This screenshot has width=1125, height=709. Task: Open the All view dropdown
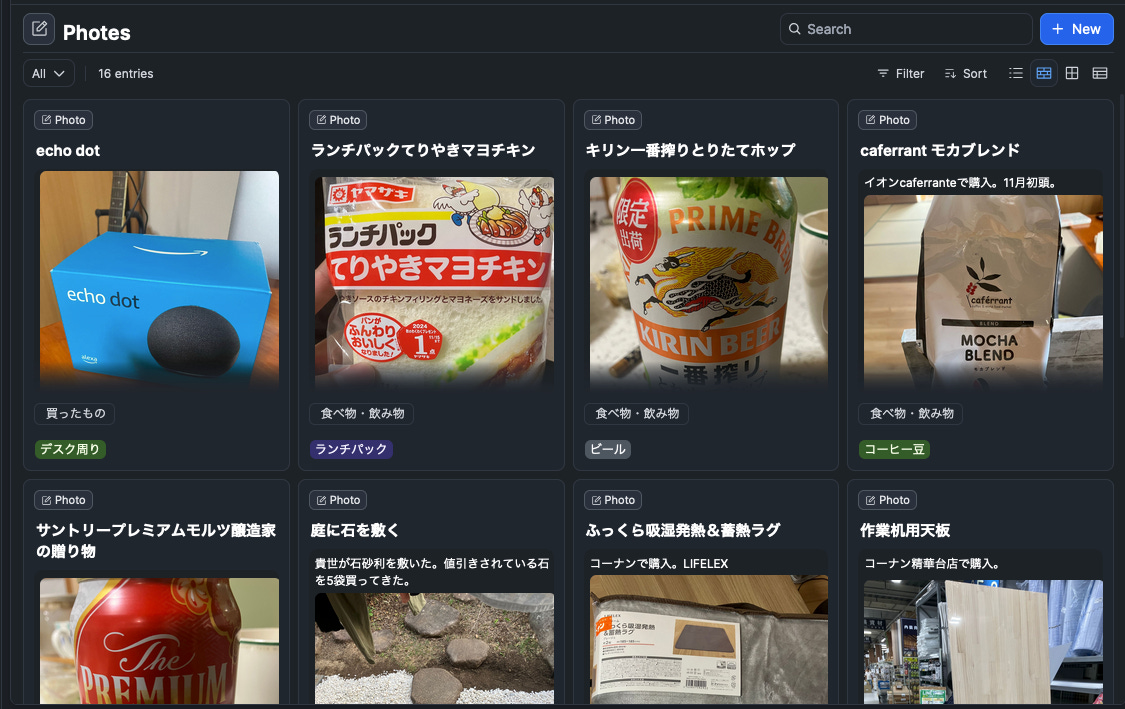click(49, 73)
